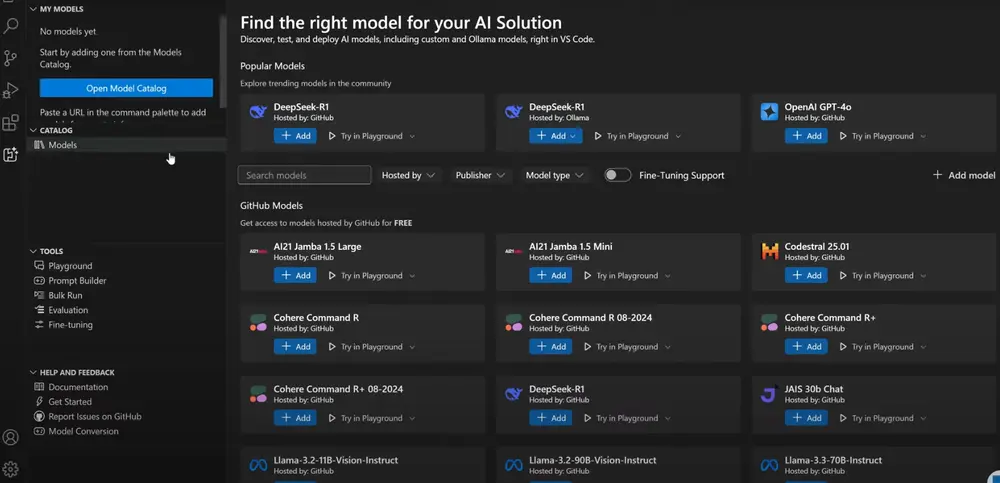Click the OpenAI GPT-4o logo

pyautogui.click(x=769, y=112)
